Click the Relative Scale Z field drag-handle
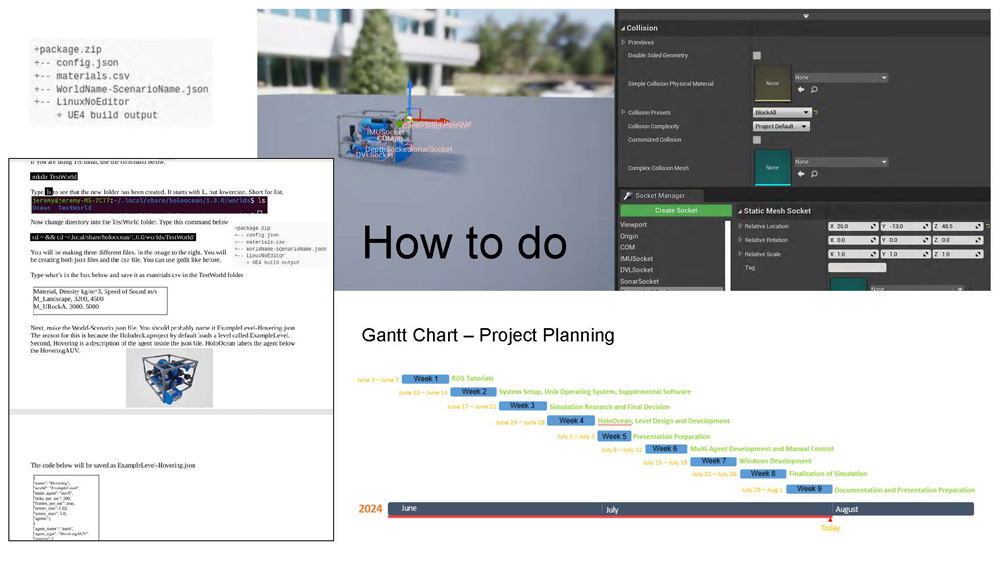This screenshot has height=563, width=1000. coord(978,254)
